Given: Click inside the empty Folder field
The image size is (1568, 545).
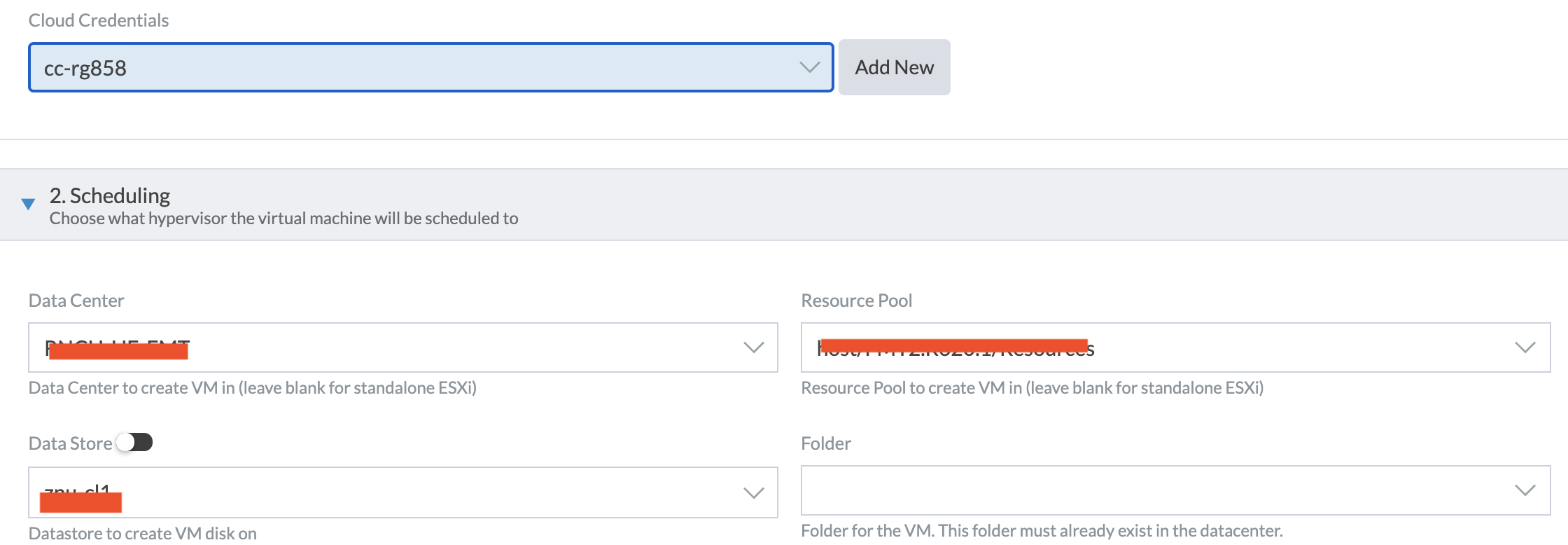Looking at the screenshot, I should click(x=1148, y=490).
